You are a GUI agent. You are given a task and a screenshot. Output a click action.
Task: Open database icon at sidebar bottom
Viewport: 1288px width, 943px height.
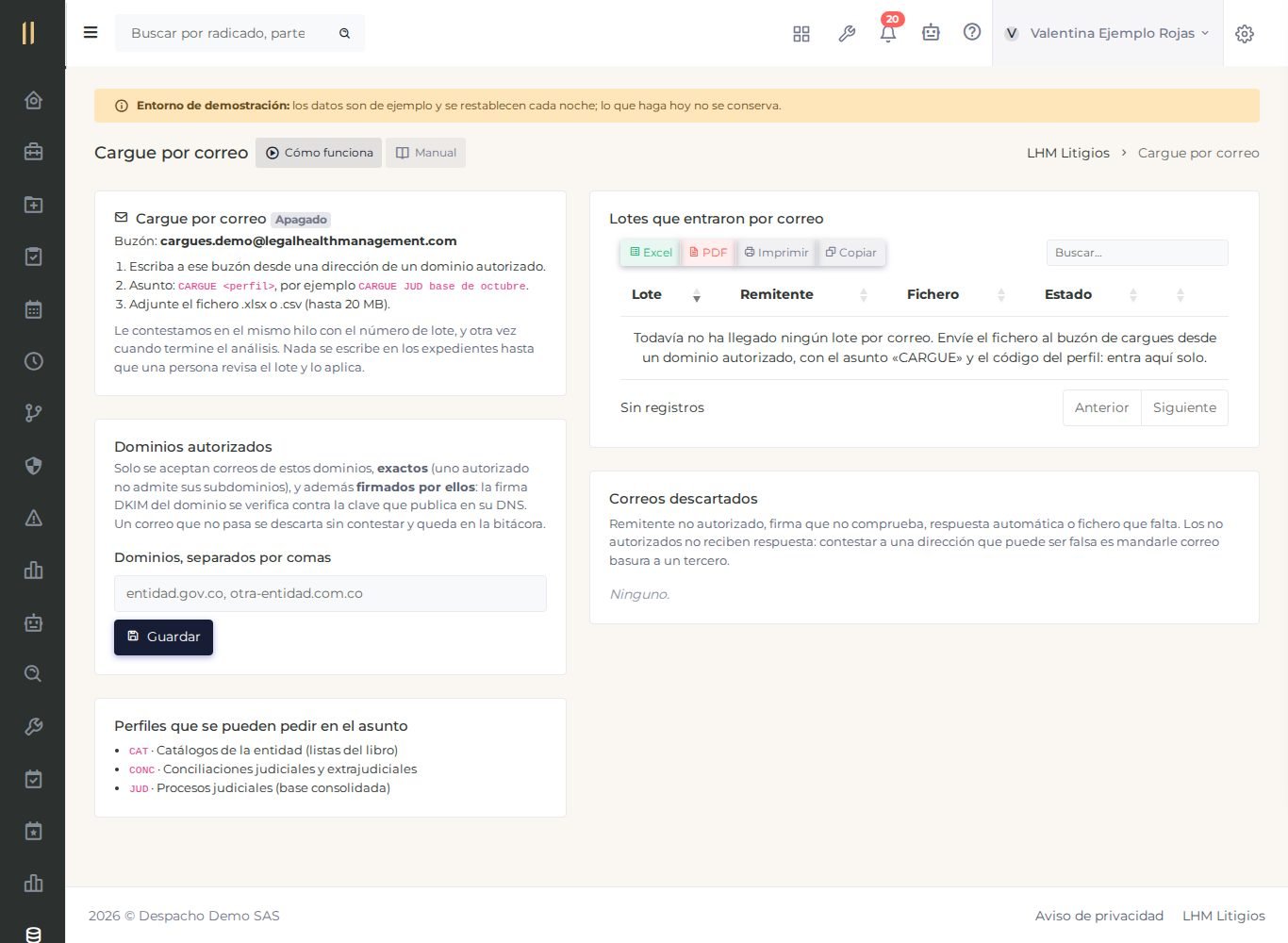pyautogui.click(x=33, y=935)
